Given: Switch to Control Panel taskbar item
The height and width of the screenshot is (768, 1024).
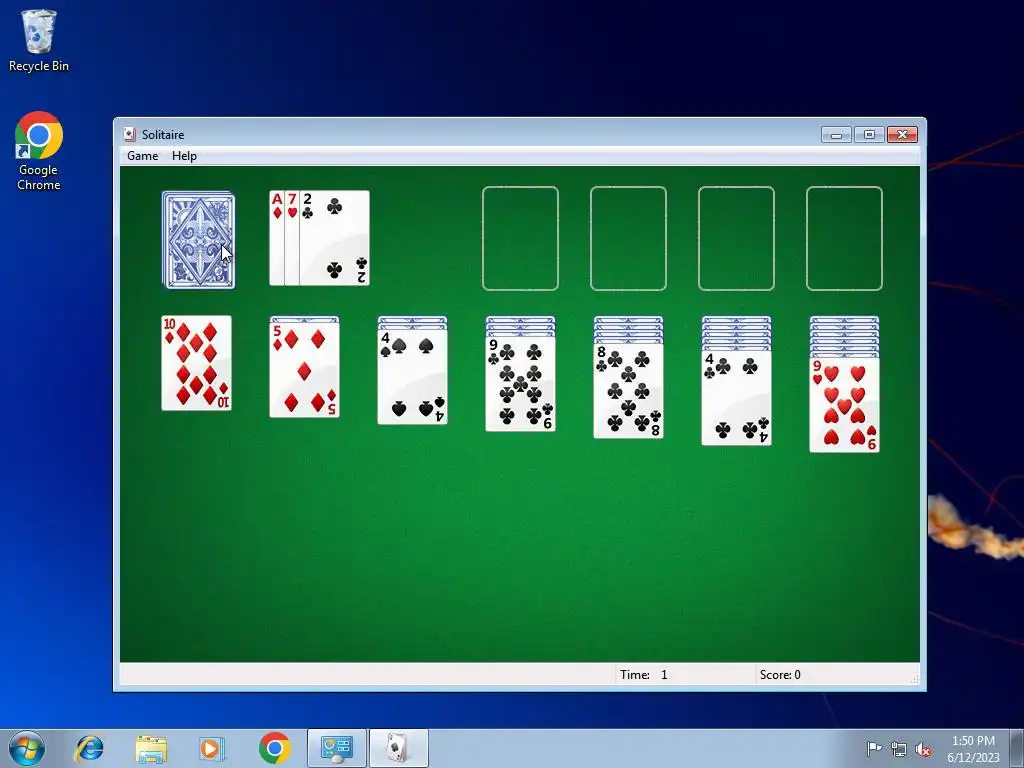Looking at the screenshot, I should click(x=337, y=748).
